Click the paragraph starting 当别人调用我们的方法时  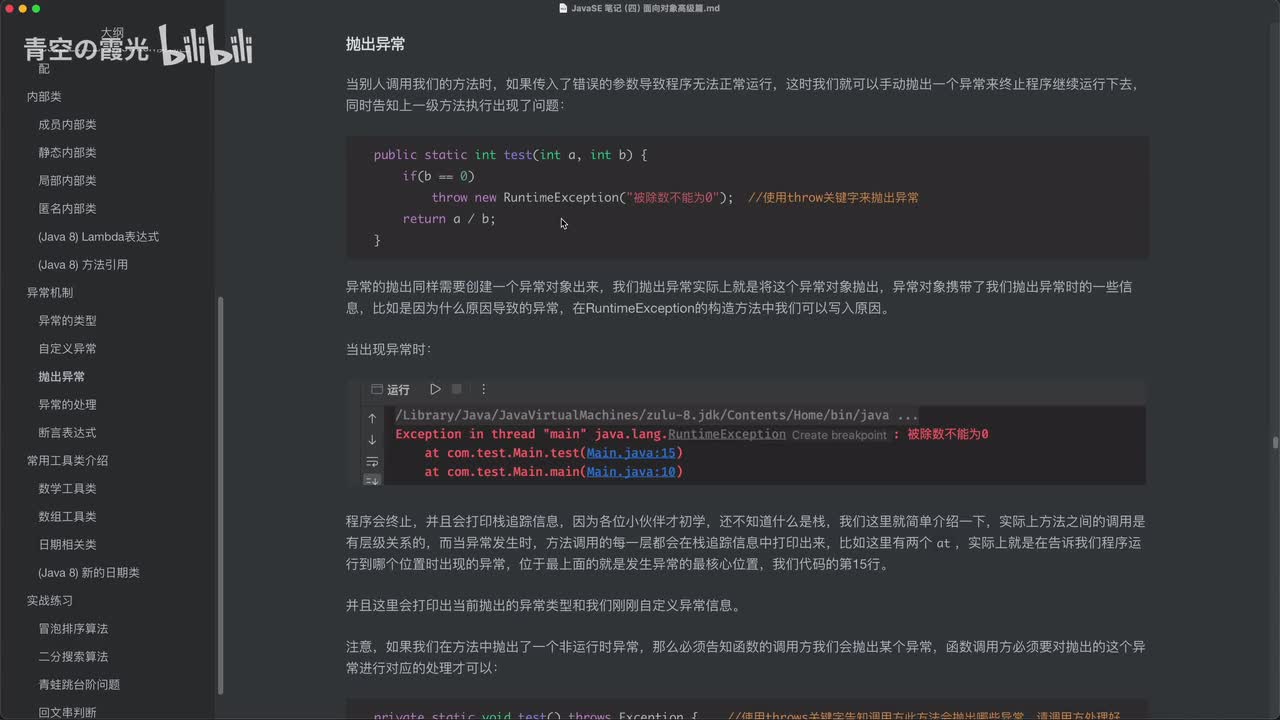click(x=746, y=95)
